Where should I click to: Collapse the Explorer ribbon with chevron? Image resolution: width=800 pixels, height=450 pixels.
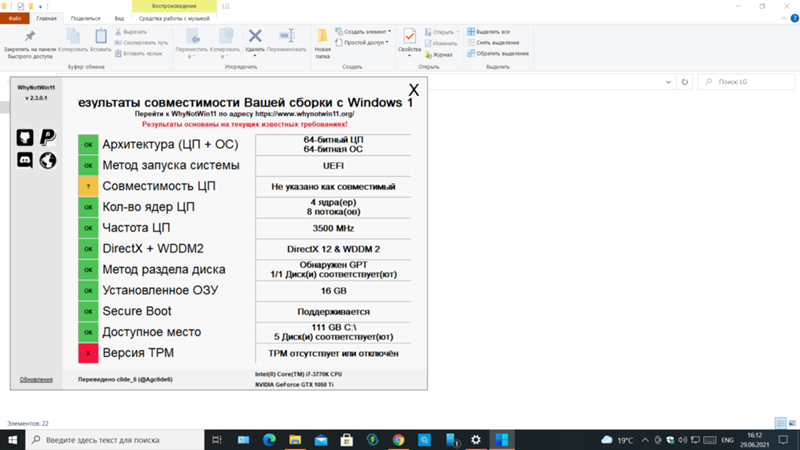point(784,18)
